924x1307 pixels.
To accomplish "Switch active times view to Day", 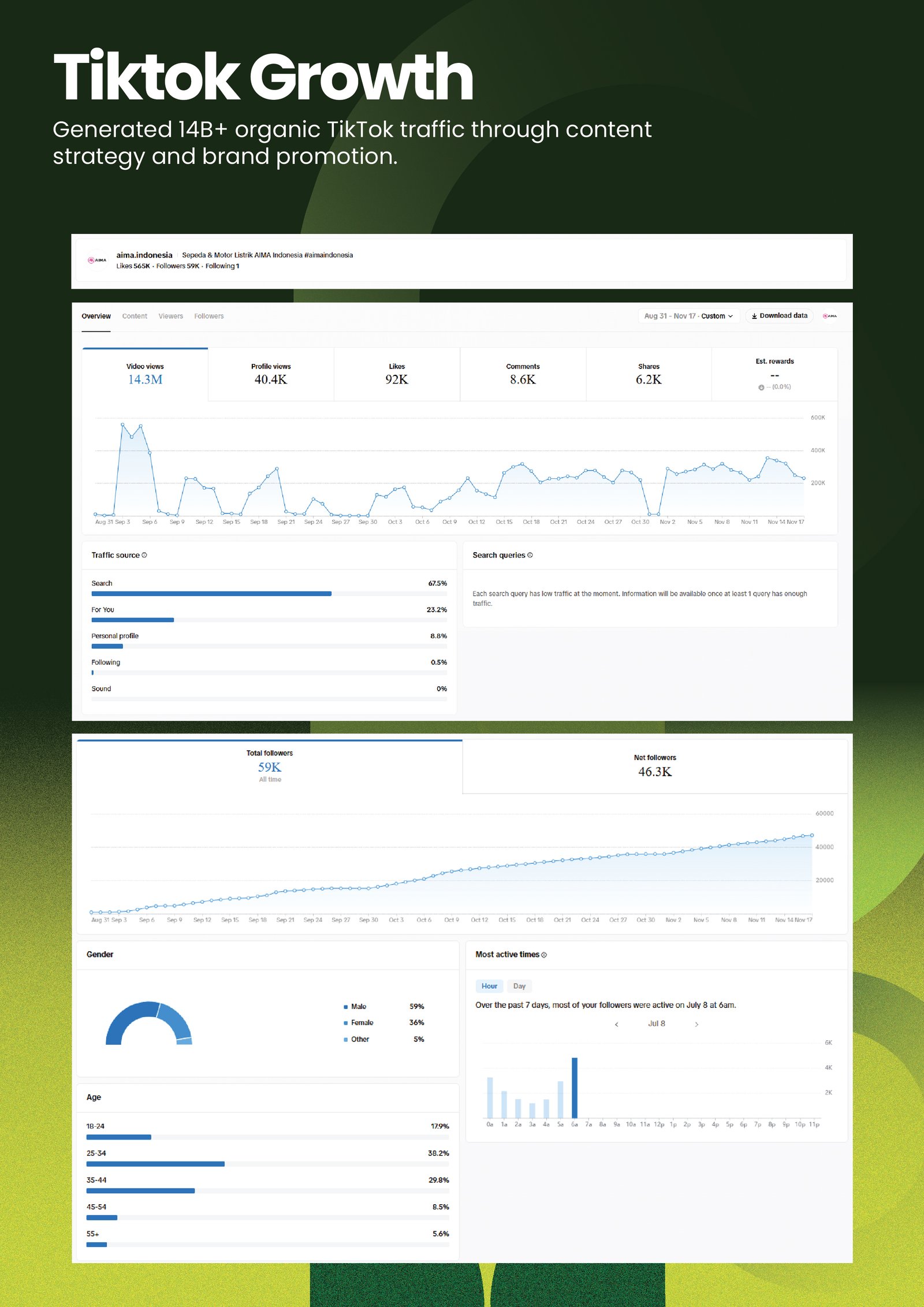I will 519,986.
